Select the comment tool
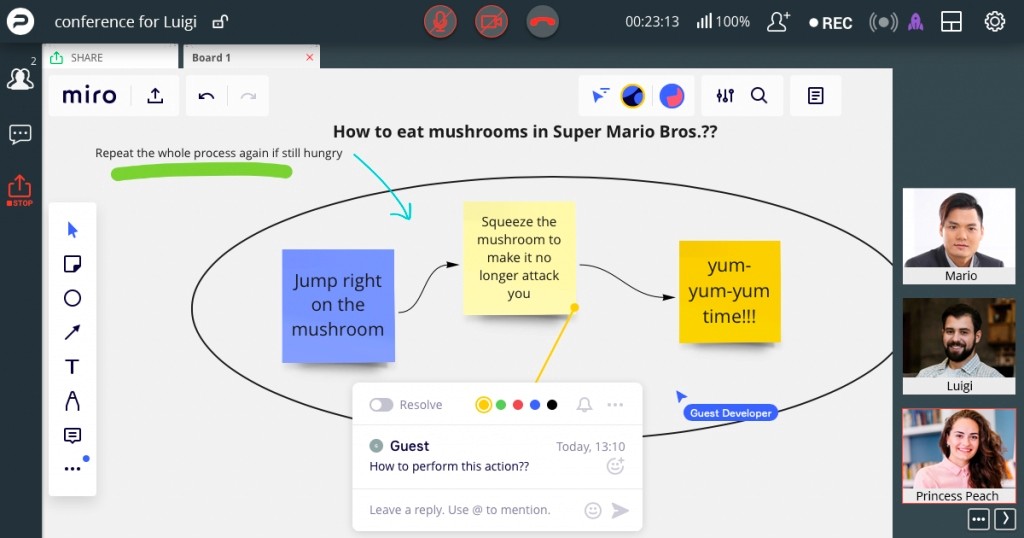The image size is (1024, 538). [x=72, y=435]
